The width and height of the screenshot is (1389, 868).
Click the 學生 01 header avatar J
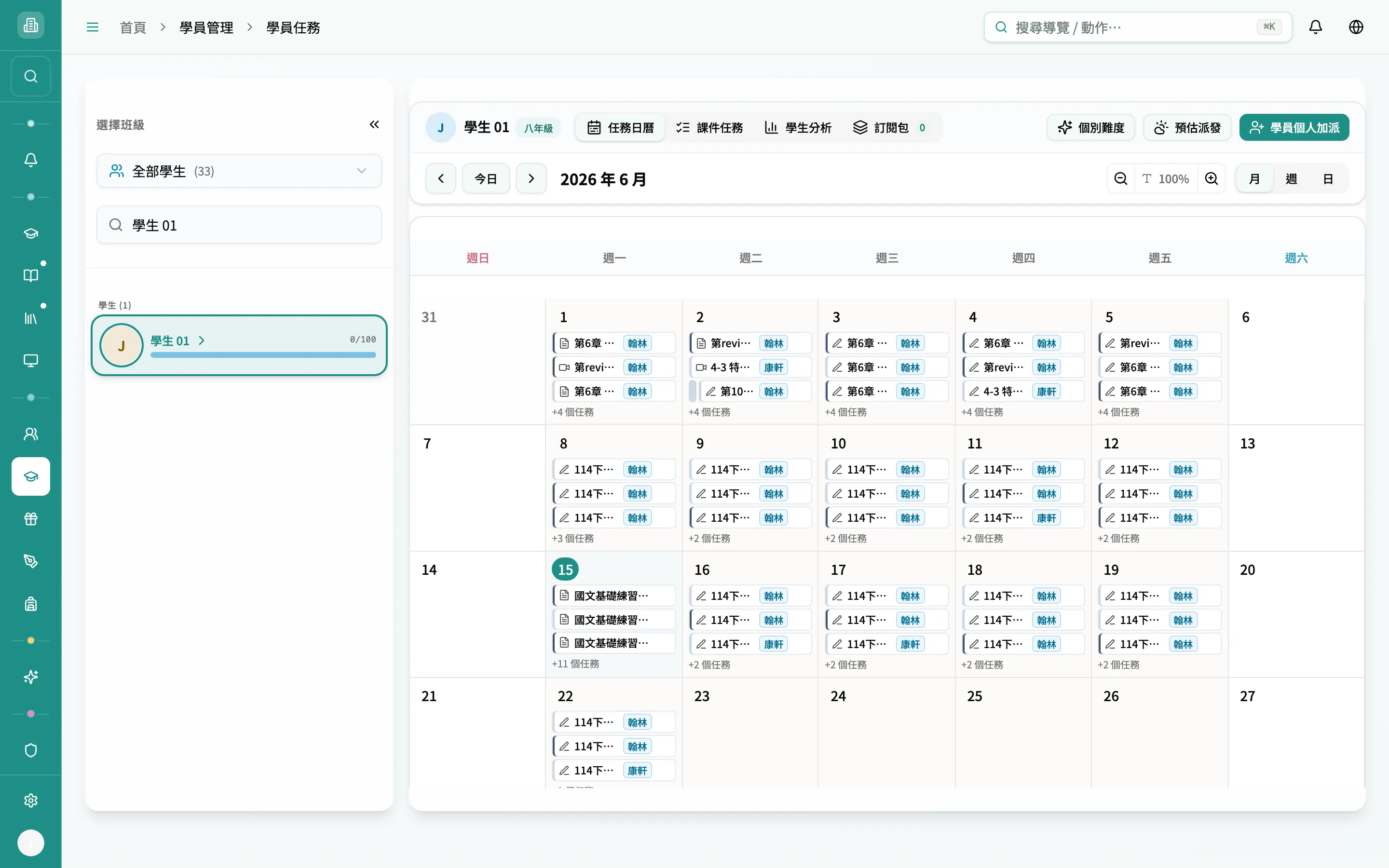440,127
